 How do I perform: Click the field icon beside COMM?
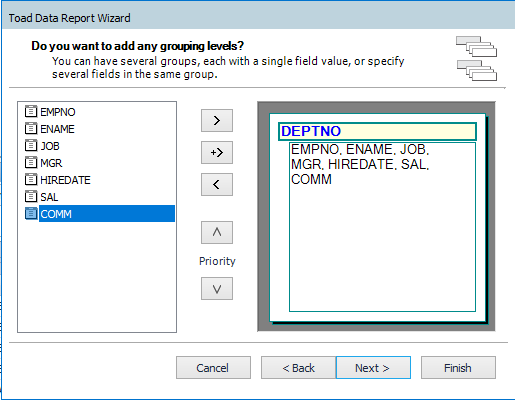tap(31, 213)
